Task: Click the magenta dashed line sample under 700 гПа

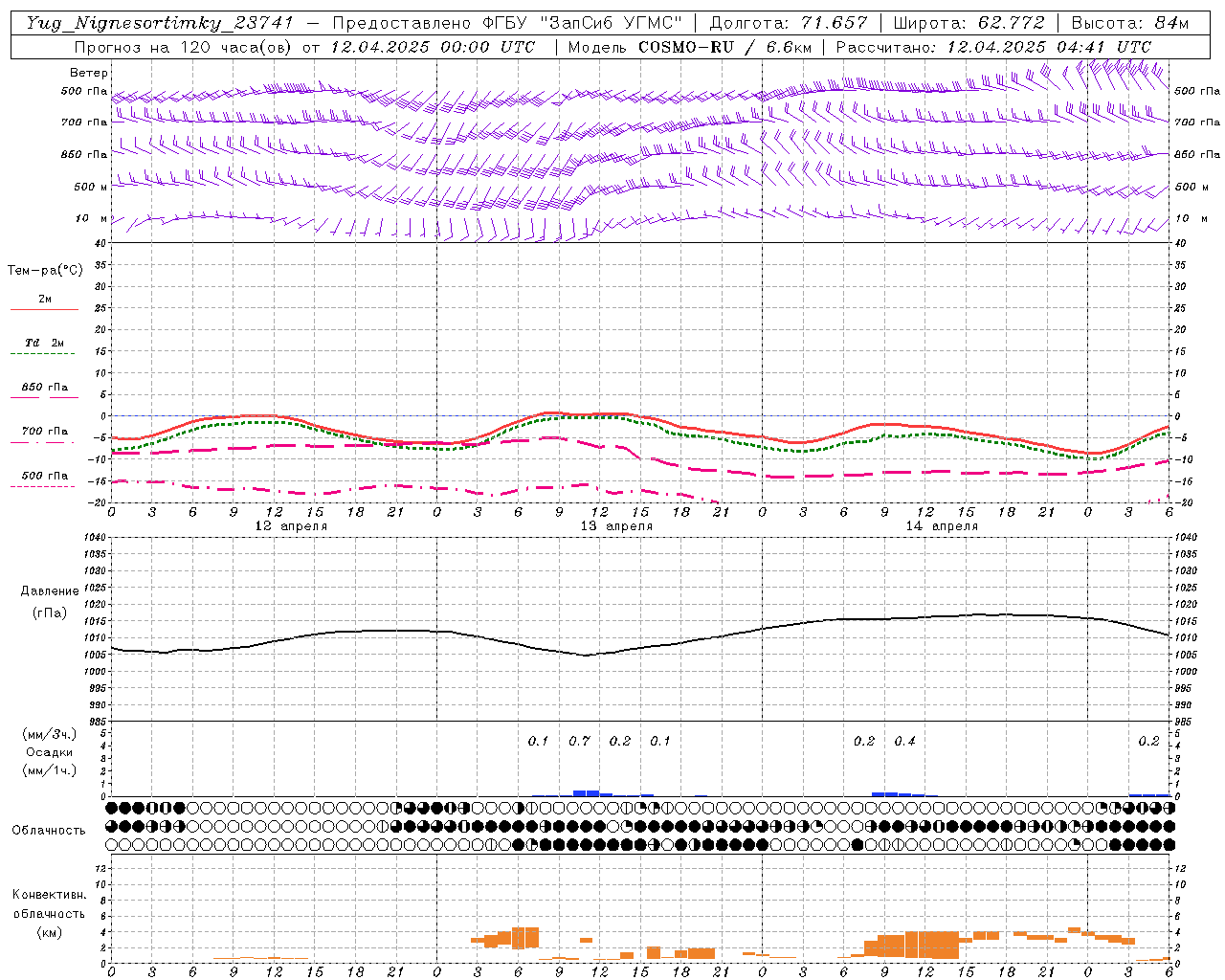Action: click(x=42, y=442)
